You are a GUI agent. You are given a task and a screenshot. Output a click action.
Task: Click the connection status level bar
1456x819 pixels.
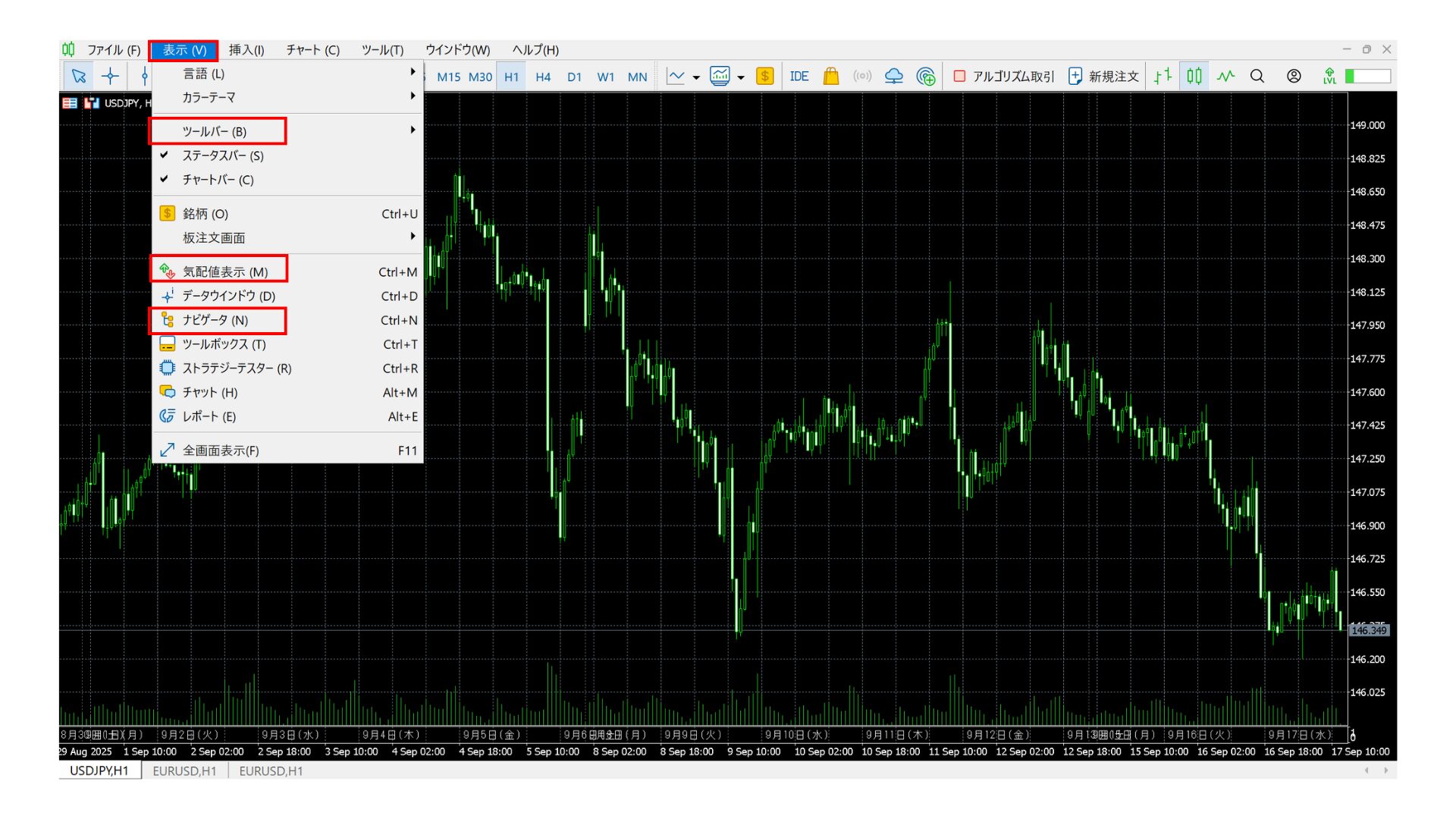tap(1368, 76)
